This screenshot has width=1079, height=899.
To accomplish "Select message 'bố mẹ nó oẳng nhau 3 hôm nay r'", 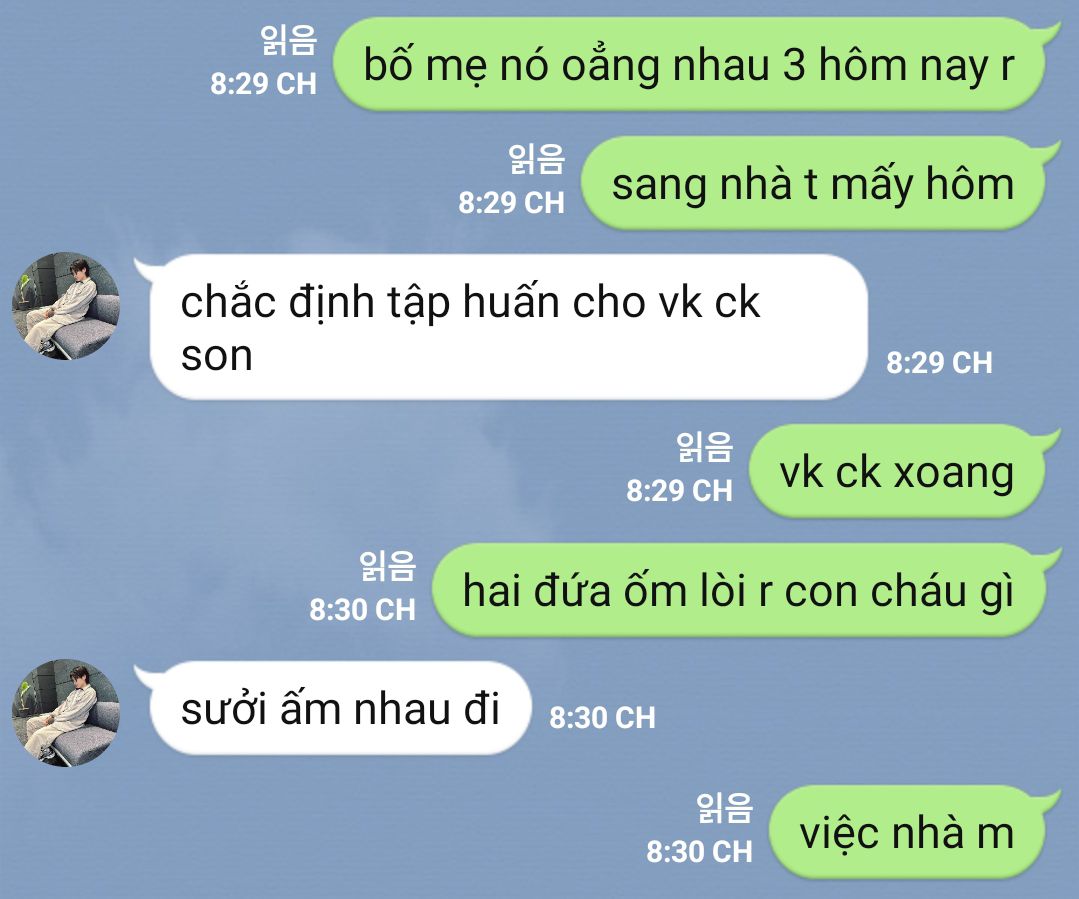I will (x=690, y=65).
